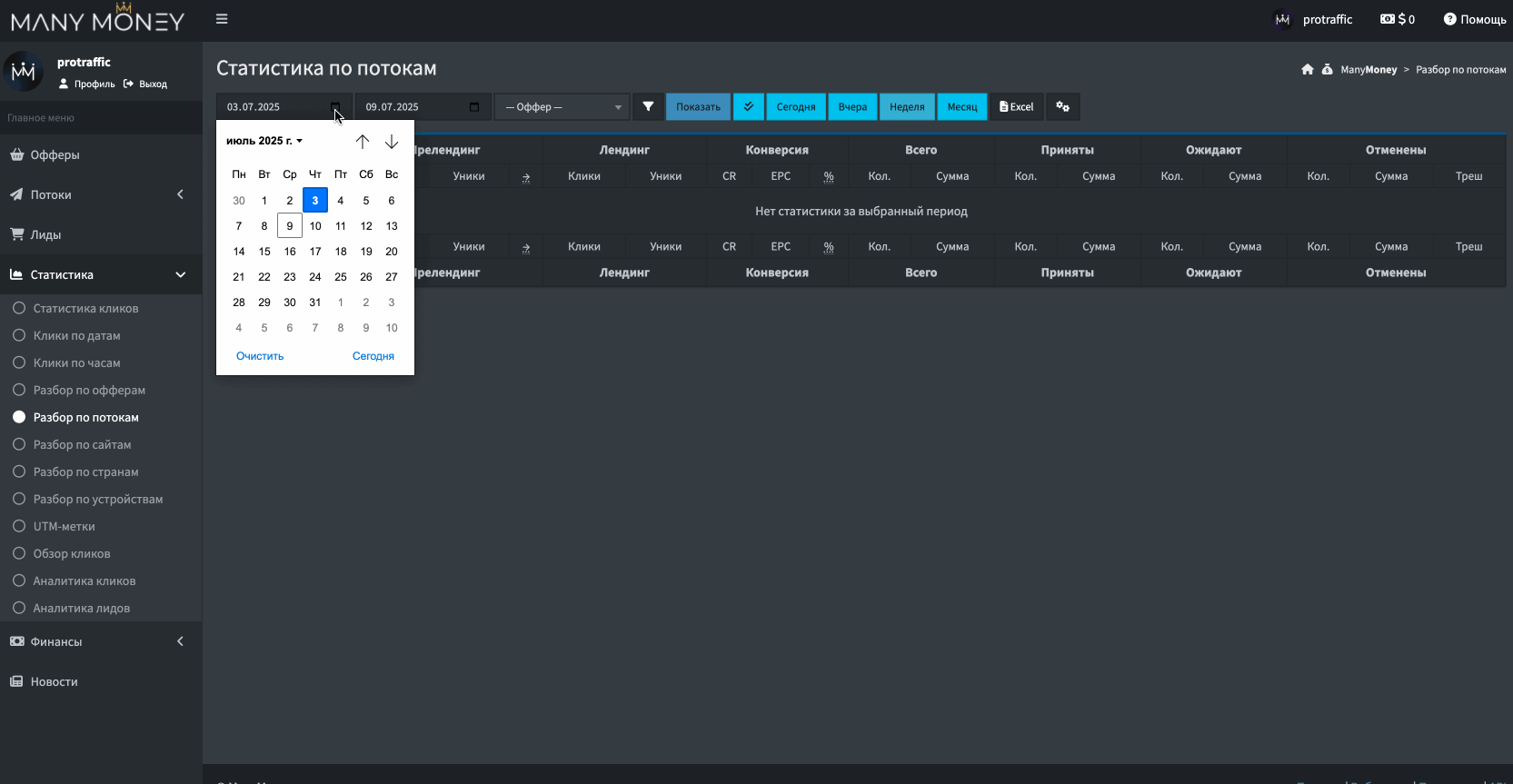Click the EPC column header in top row
The width and height of the screenshot is (1513, 784).
781,176
